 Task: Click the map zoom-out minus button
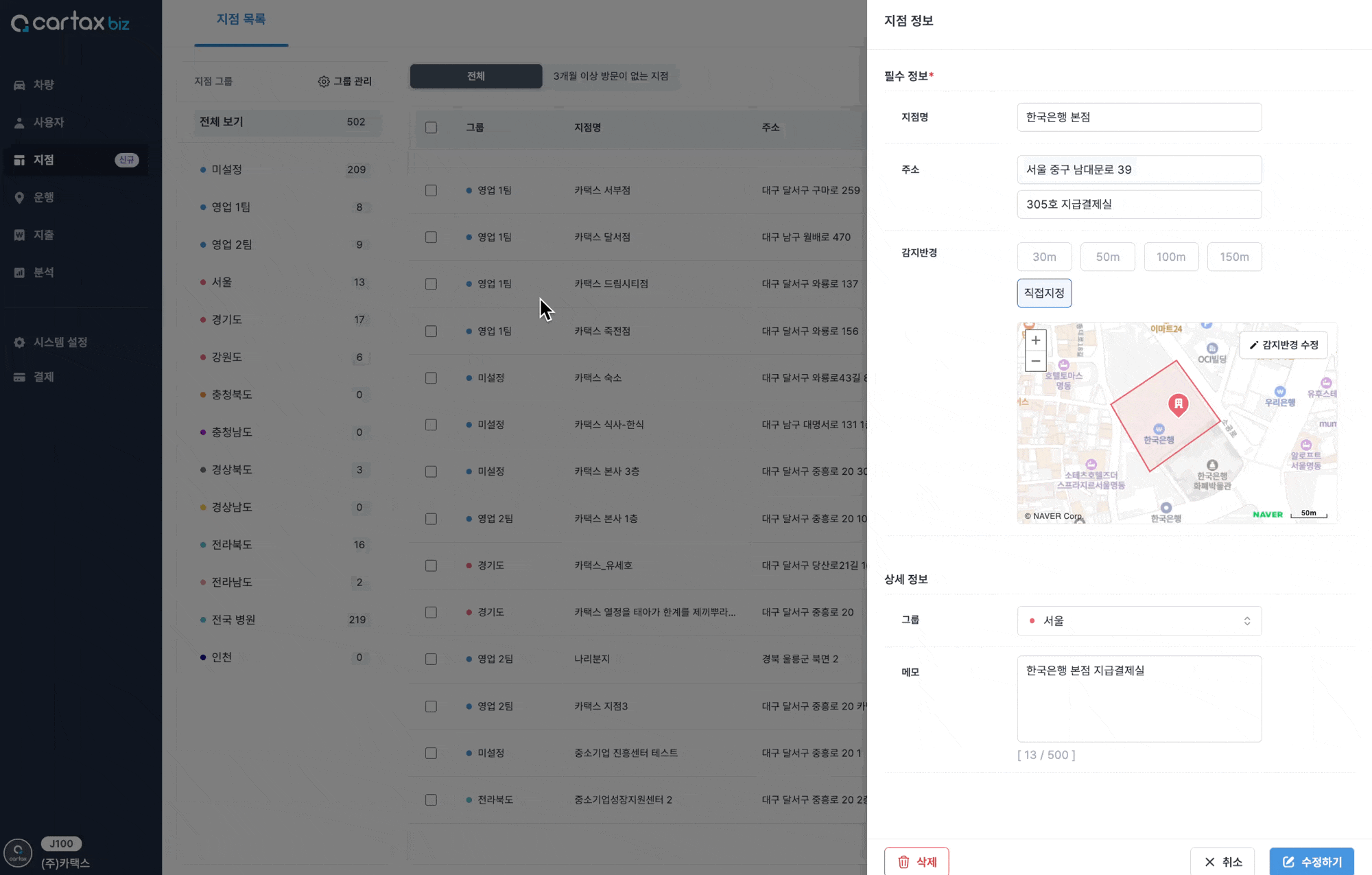click(x=1035, y=361)
